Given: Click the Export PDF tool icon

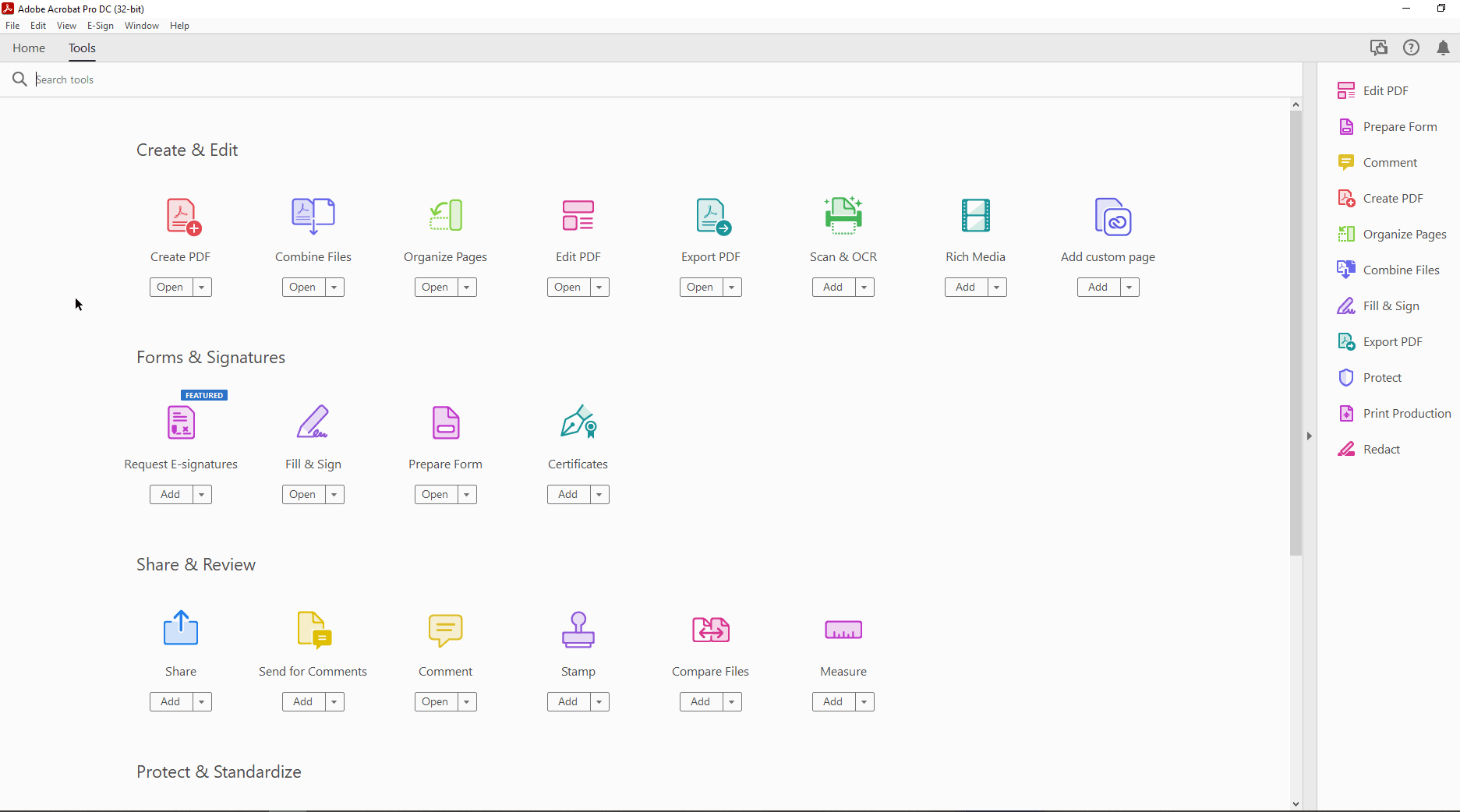Looking at the screenshot, I should [x=710, y=216].
